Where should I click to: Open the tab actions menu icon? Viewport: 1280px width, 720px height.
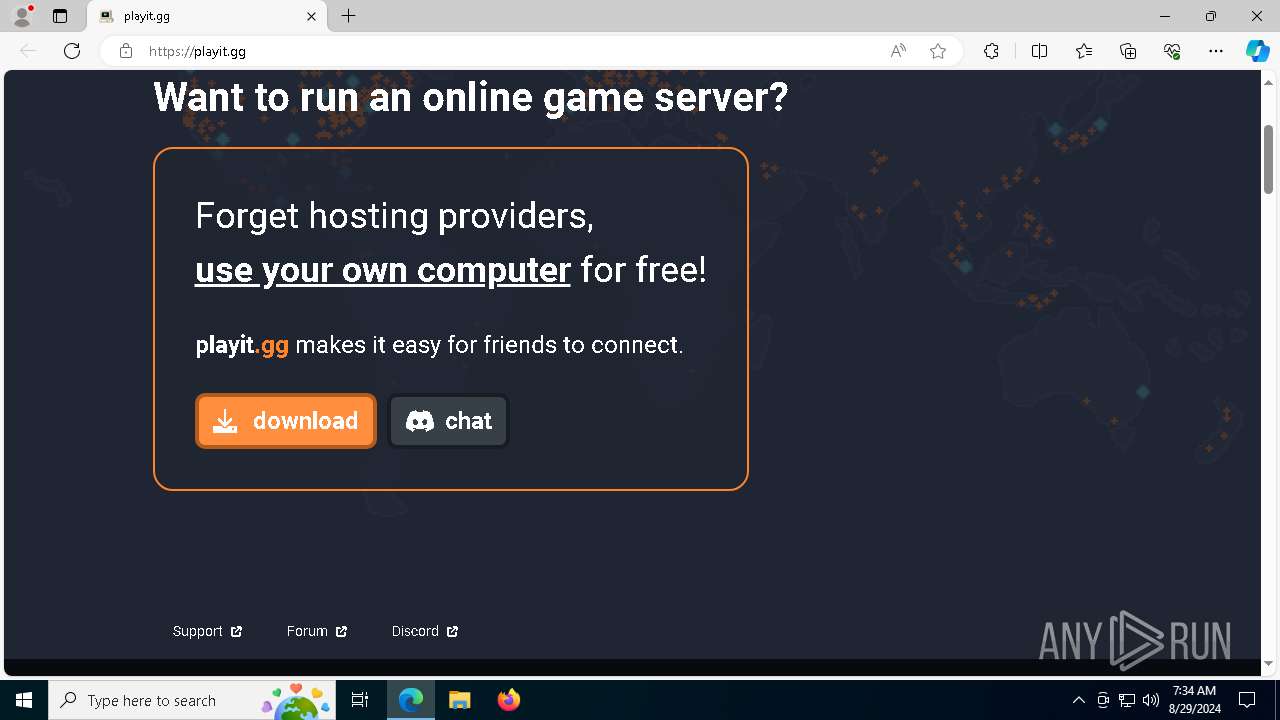[x=60, y=16]
